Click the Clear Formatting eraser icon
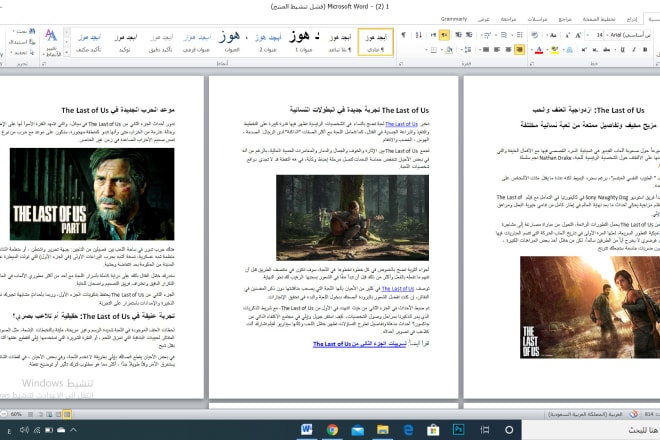This screenshot has width=660, height=440. [535, 35]
